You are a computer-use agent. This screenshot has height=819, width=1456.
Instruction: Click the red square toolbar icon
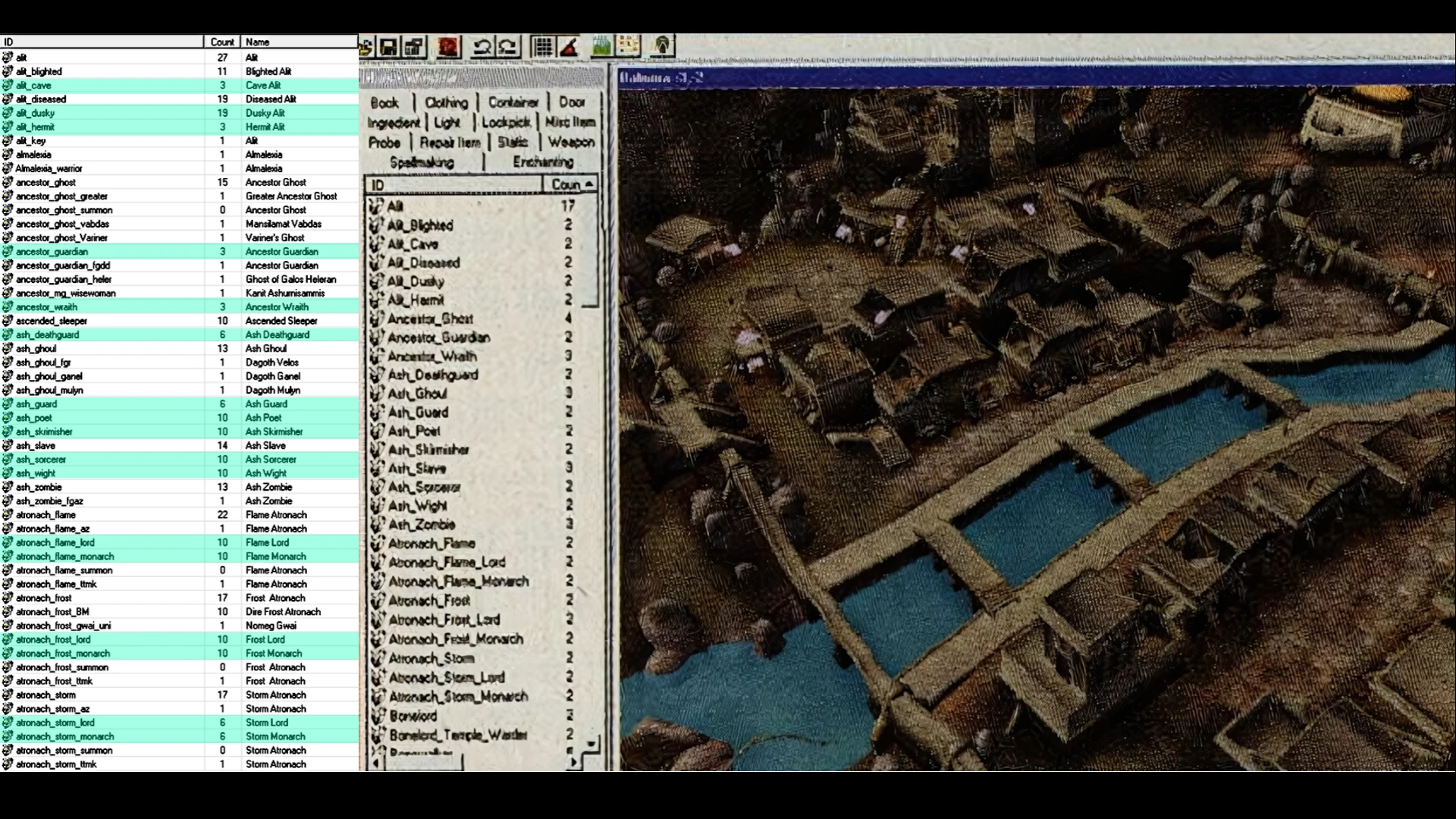coord(449,47)
